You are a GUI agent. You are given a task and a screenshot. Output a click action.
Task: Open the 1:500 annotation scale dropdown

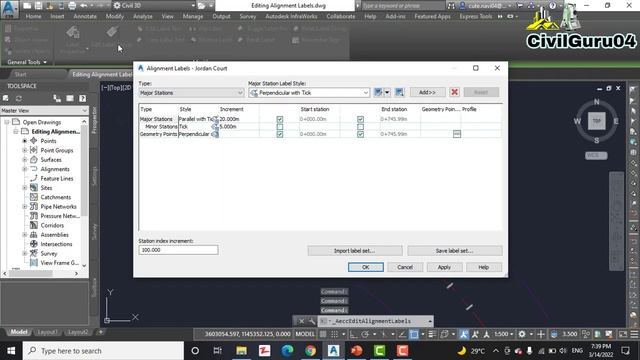pos(504,334)
